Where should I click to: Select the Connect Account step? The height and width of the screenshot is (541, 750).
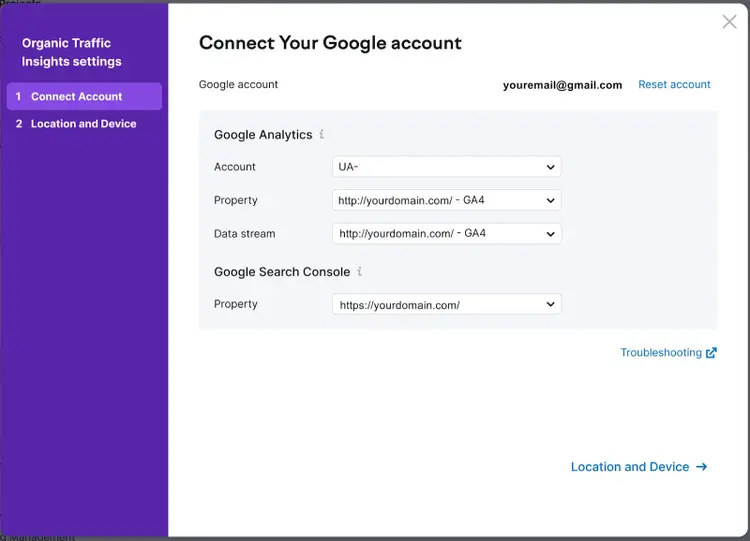tap(84, 97)
